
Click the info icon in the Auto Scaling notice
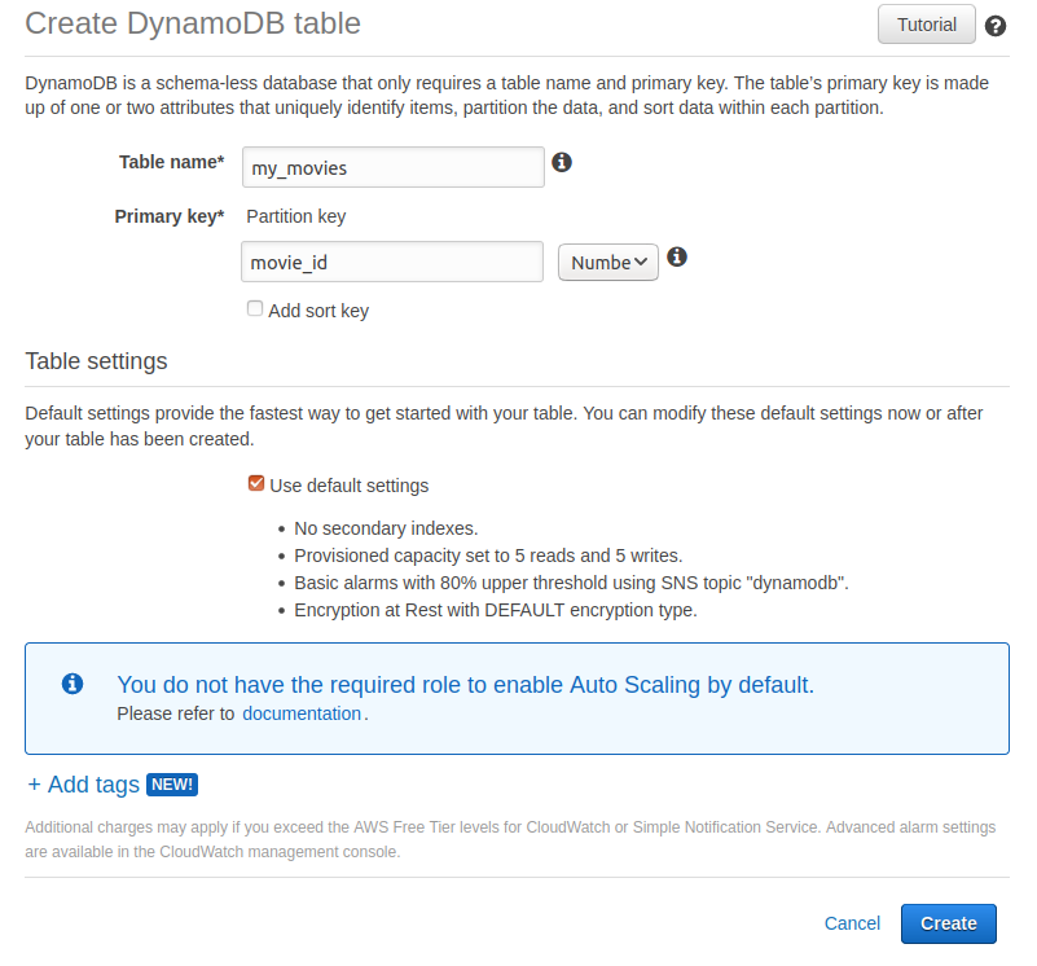click(x=71, y=684)
